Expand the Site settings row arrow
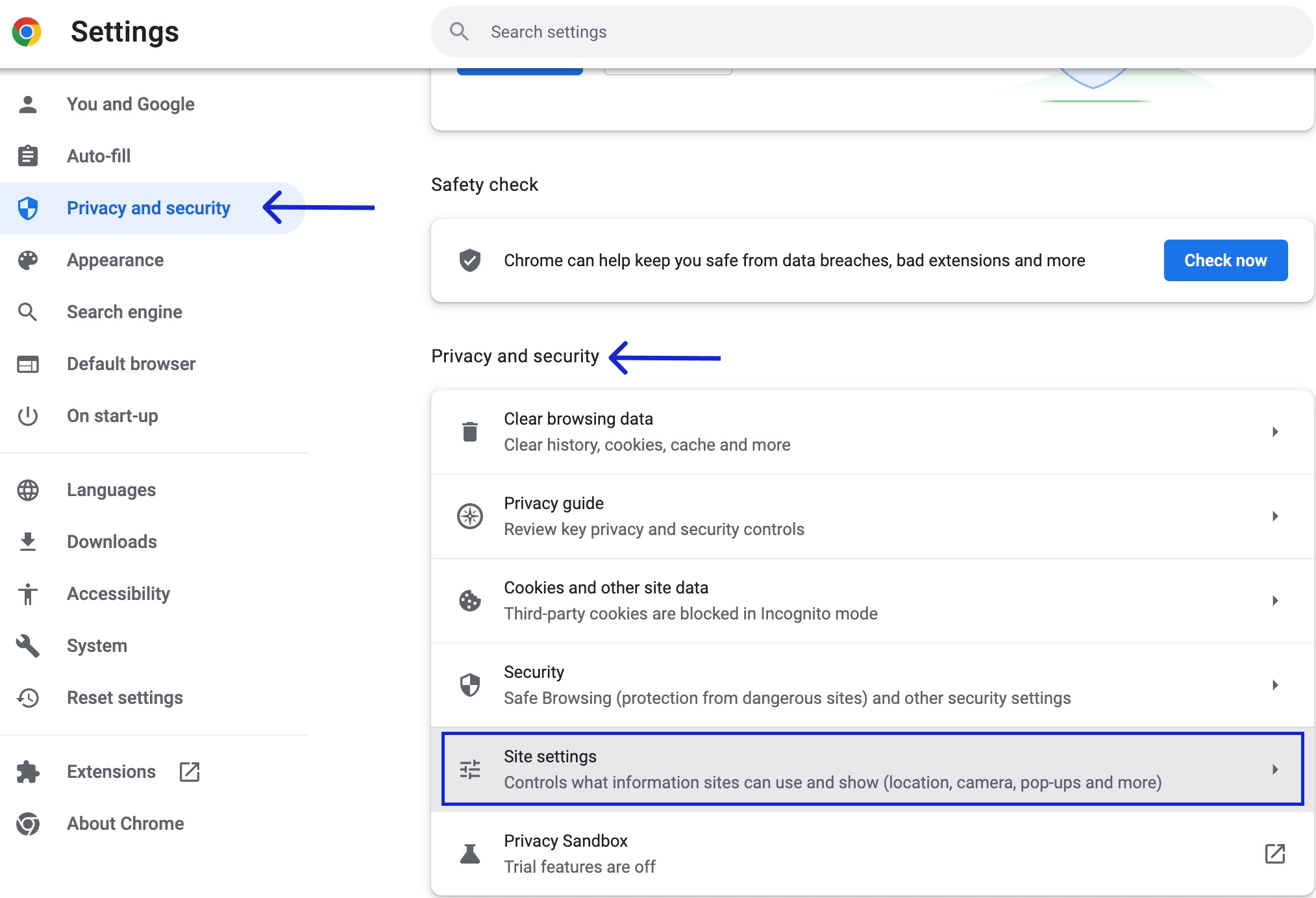This screenshot has width=1316, height=898. coord(1275,769)
